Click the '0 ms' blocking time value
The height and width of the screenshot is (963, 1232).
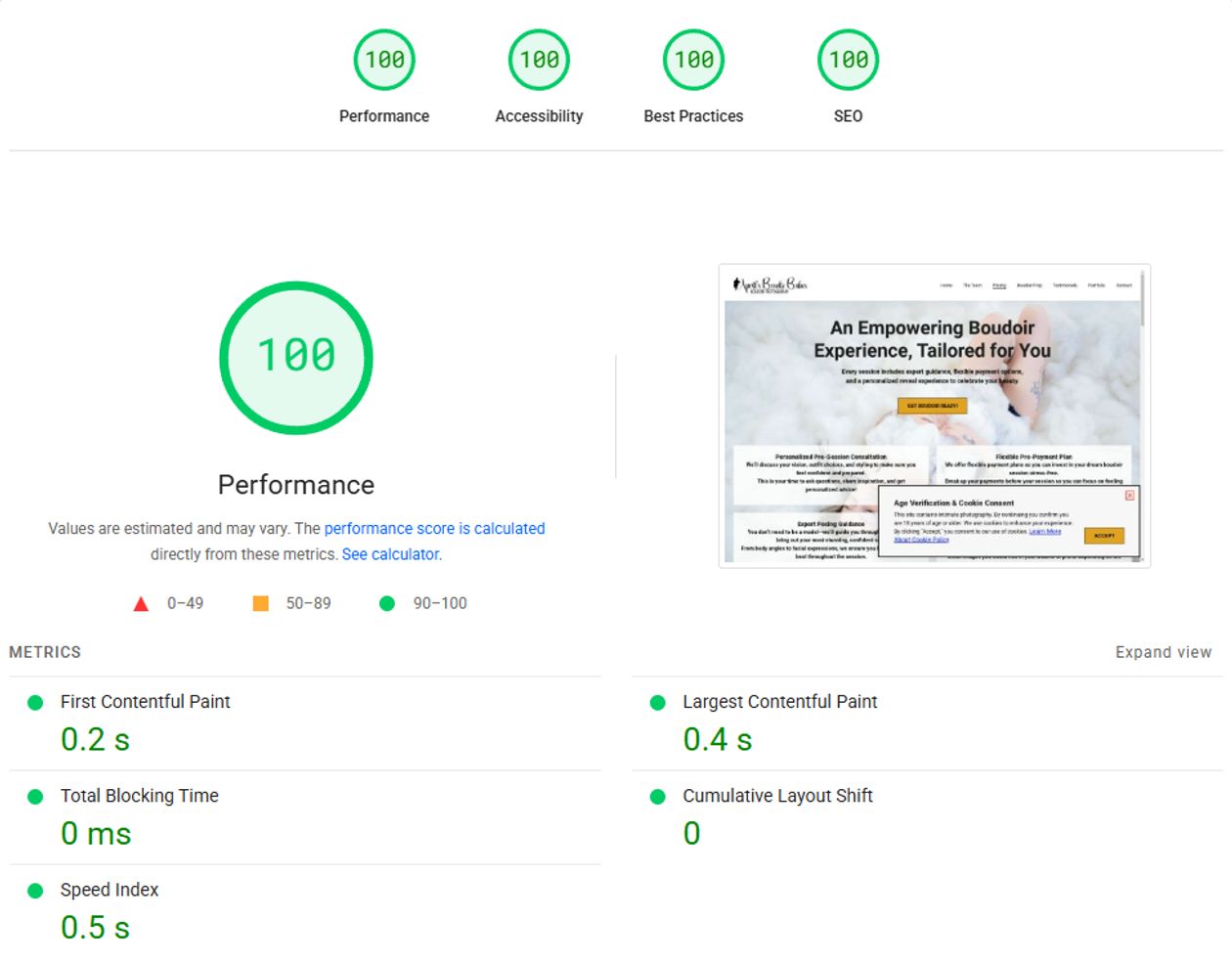(x=96, y=834)
